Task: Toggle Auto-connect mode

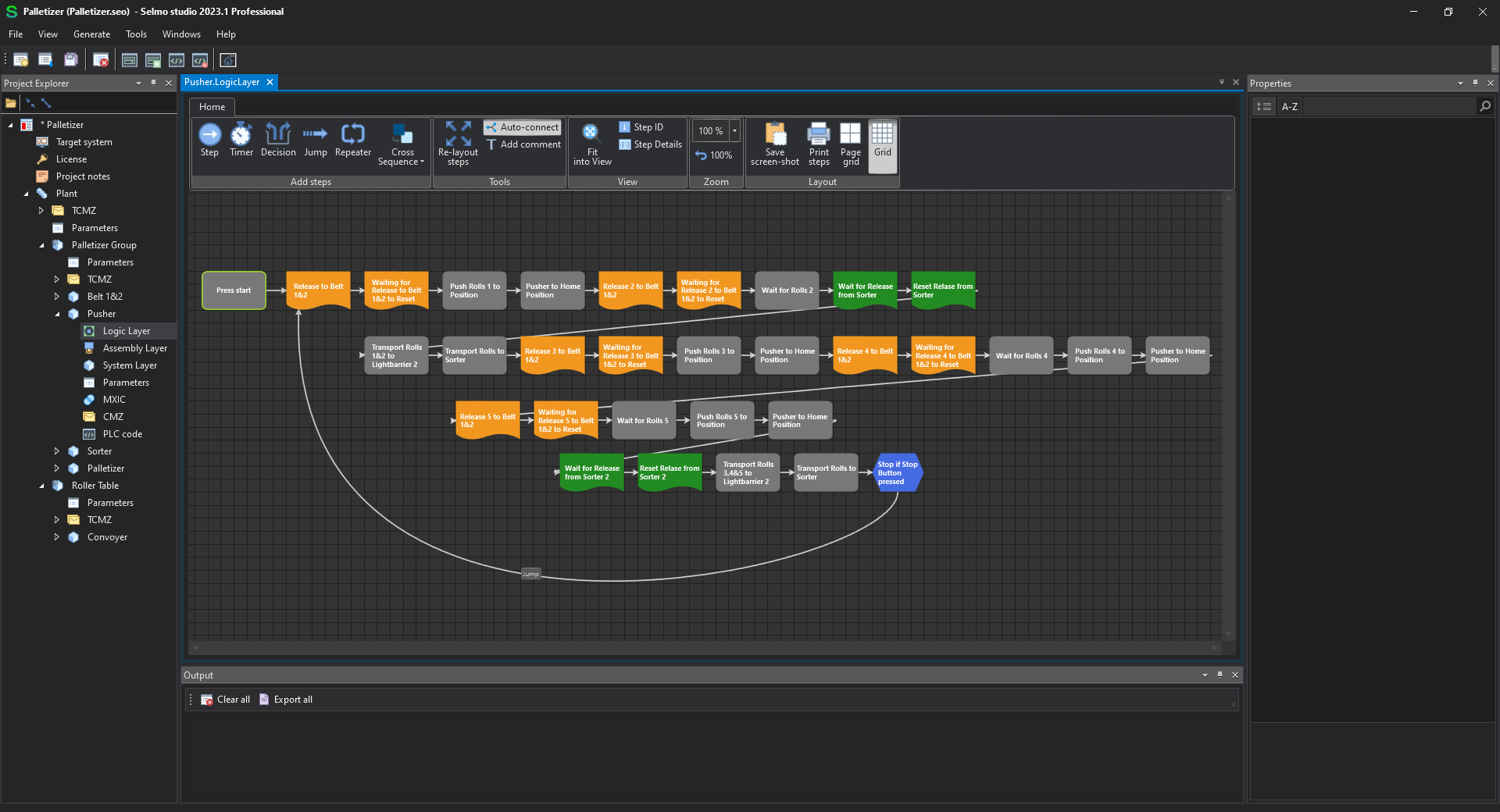Action: click(x=522, y=126)
